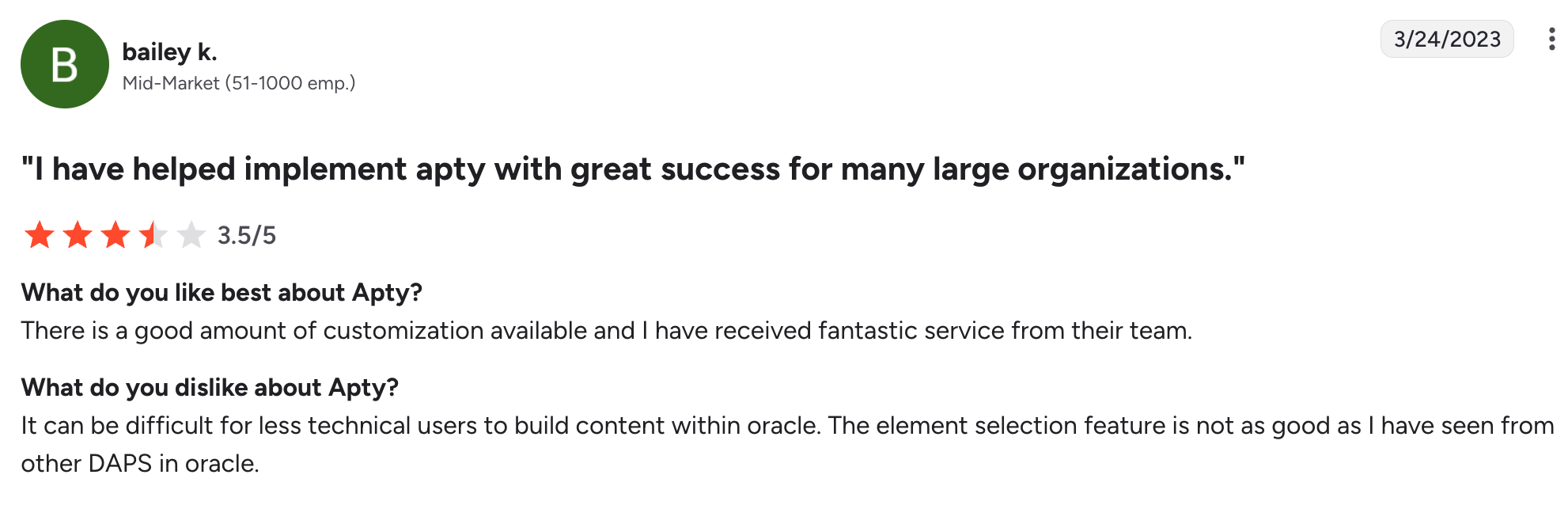Open reviewer profile bailey k.
1568x505 pixels.
click(x=169, y=52)
